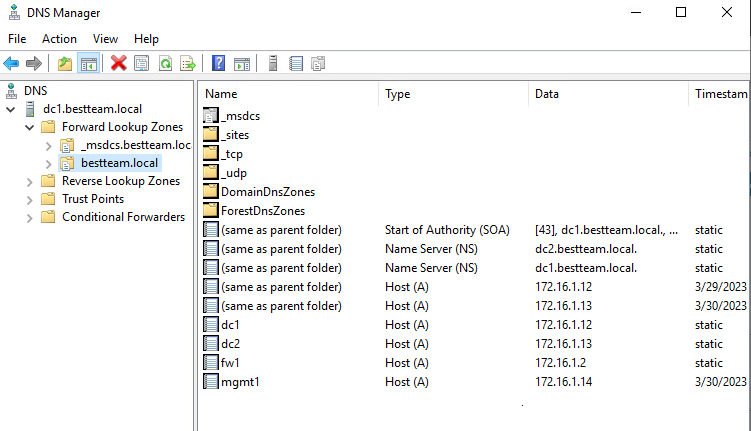Click the ForestDnsZones folder name
The height and width of the screenshot is (431, 751).
[263, 211]
